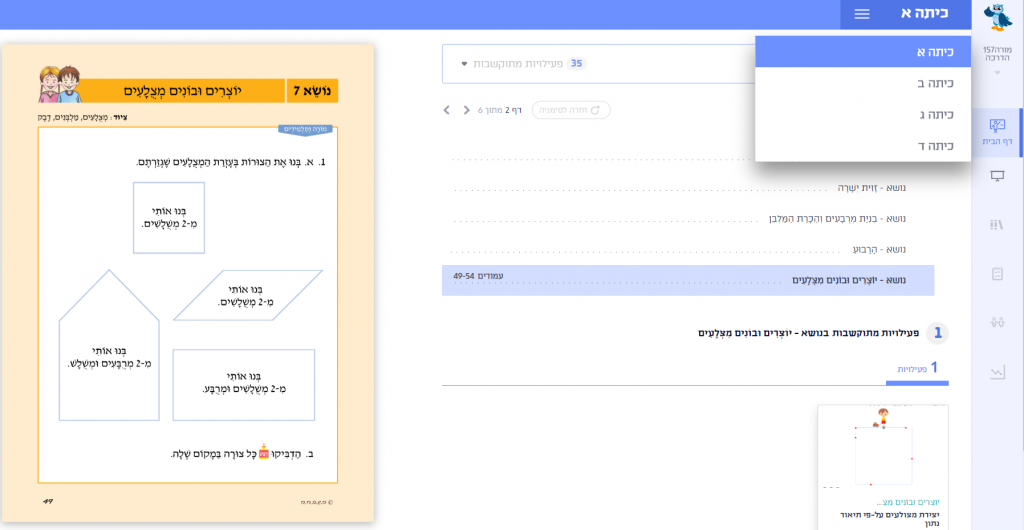This screenshot has height=530, width=1024.
Task: Go to the next page with the left-pointing arrow
Action: [447, 110]
